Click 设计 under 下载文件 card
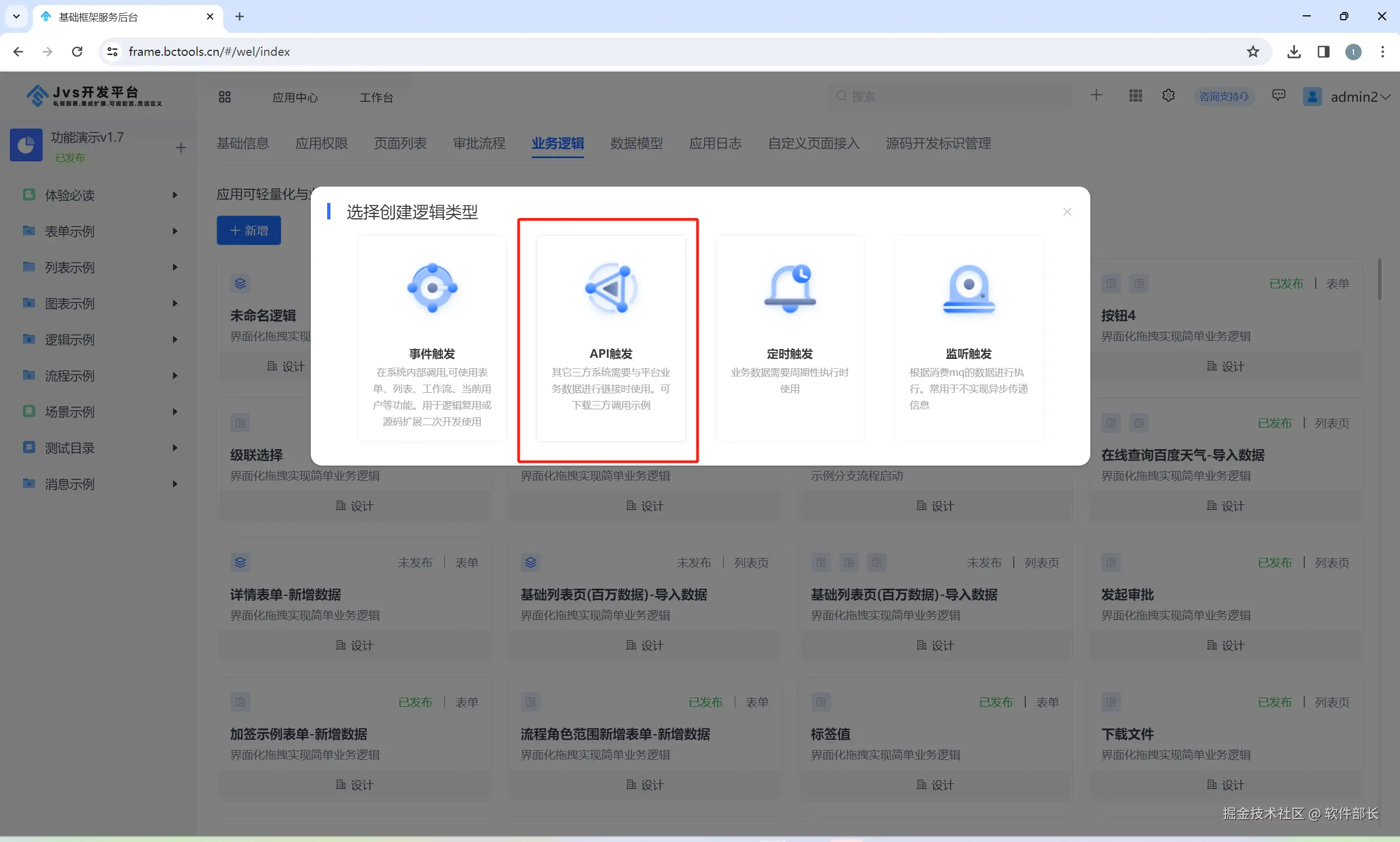Image resolution: width=1400 pixels, height=842 pixels. 1225,785
